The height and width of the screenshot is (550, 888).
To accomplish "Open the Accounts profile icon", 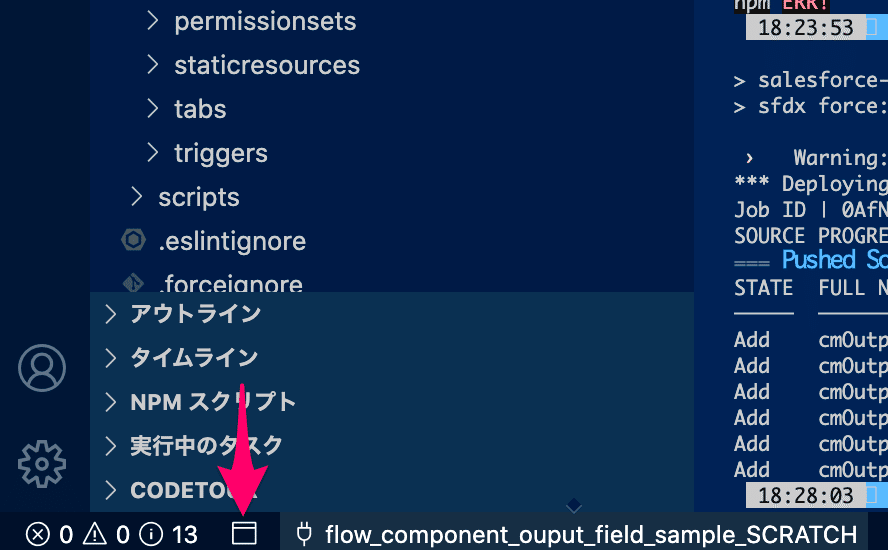I will (42, 368).
